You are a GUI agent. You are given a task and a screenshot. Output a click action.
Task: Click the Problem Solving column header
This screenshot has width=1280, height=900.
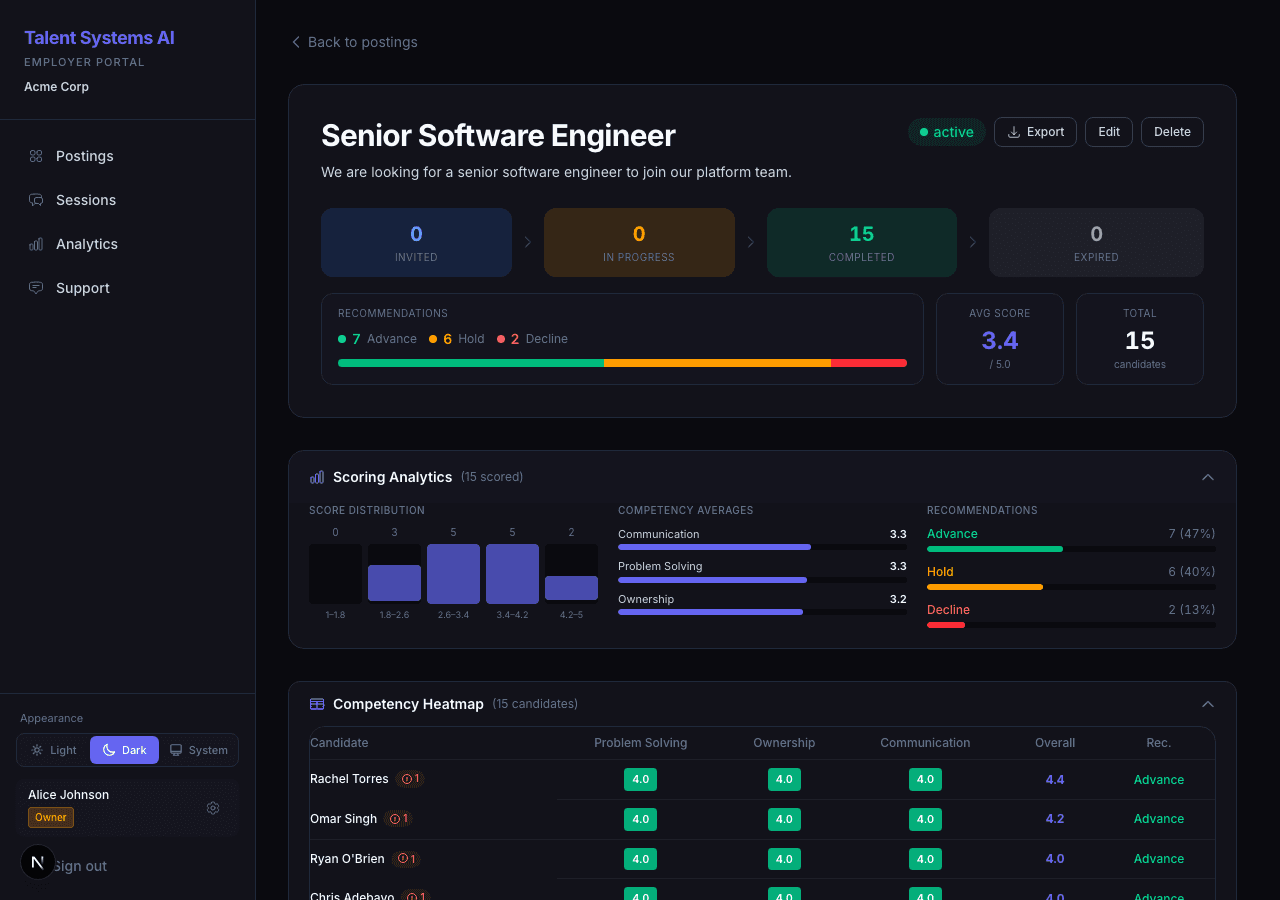click(640, 743)
